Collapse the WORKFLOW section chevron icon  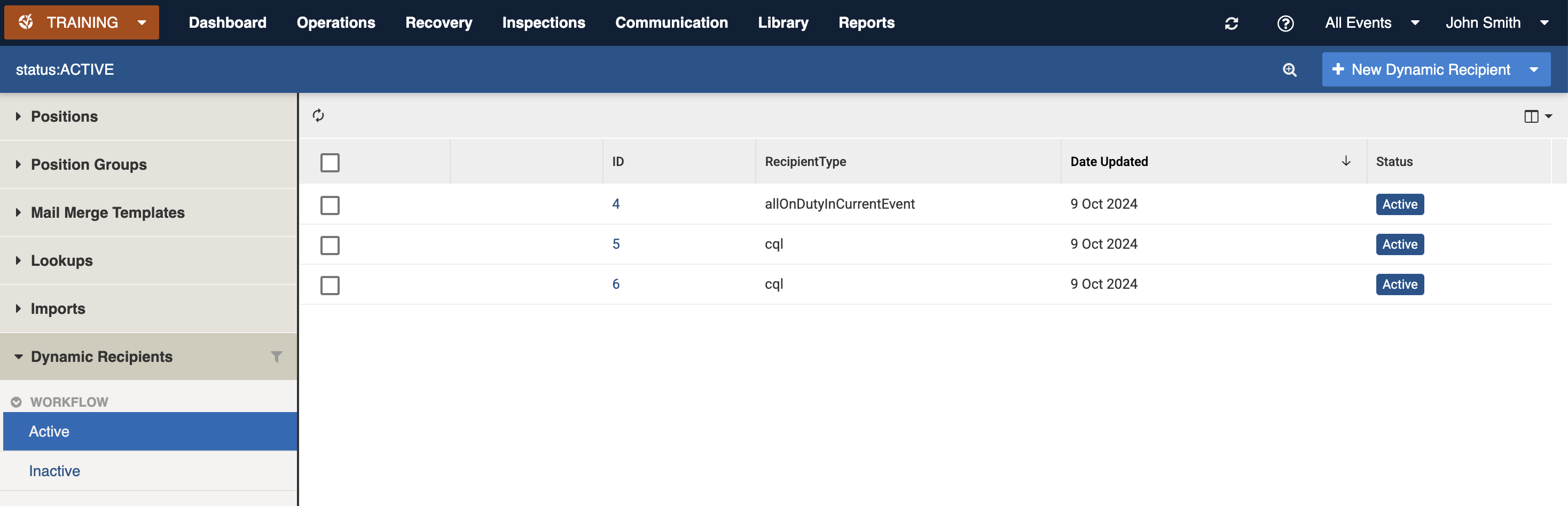17,402
